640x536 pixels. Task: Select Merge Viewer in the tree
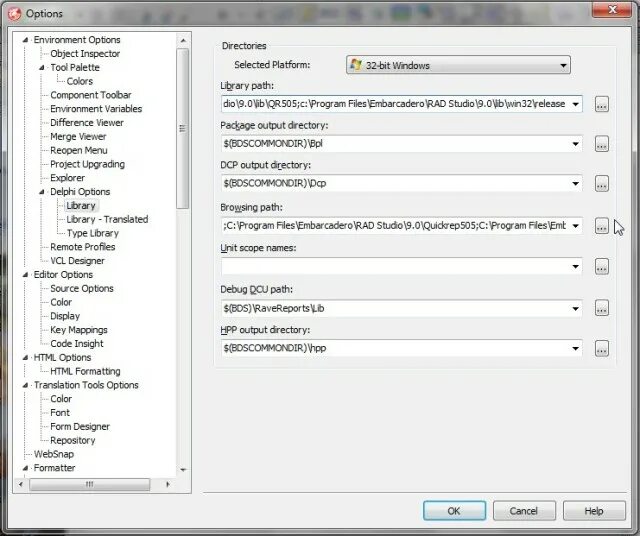78,137
